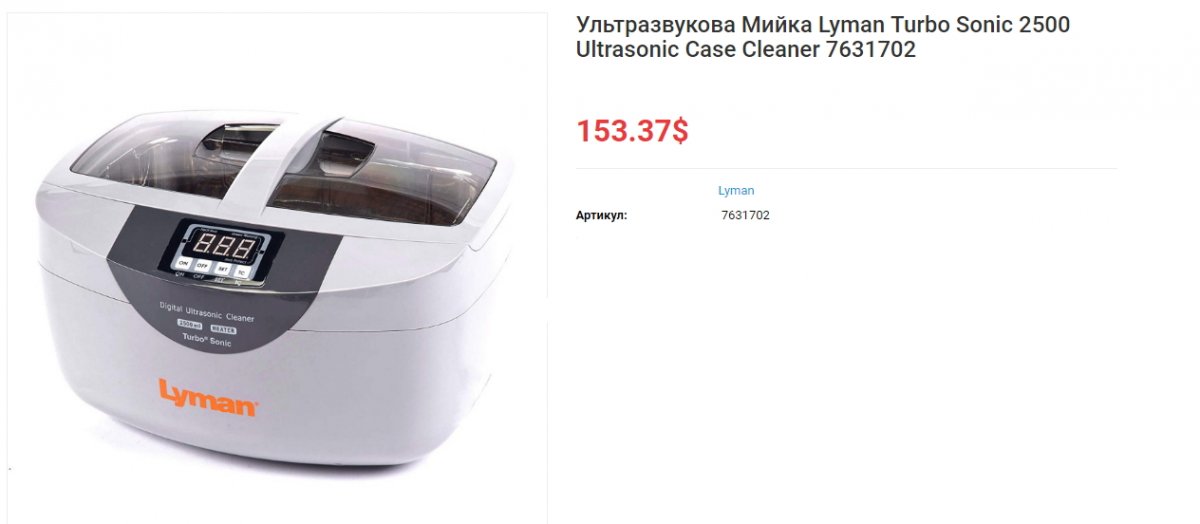Click the product title heading text
The width and height of the screenshot is (1200, 524).
pos(823,37)
